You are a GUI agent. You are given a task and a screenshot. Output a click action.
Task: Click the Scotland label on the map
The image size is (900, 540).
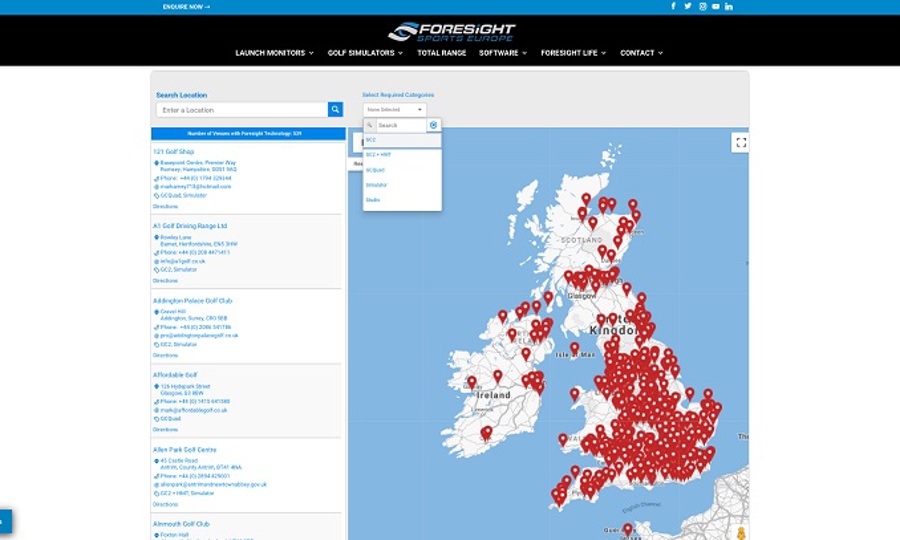click(x=582, y=240)
